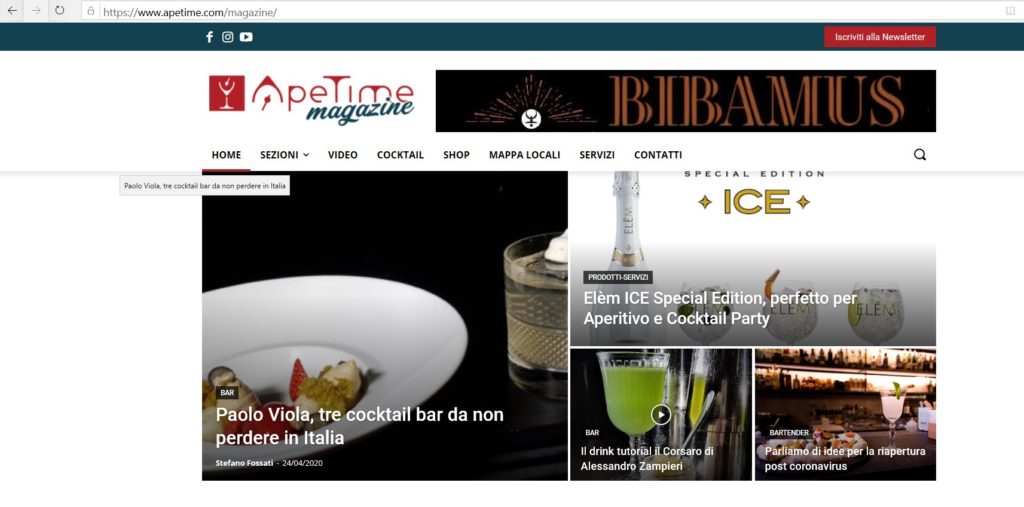Click Iscriviti alla Newsletter button
Screen dimensions: 1024x507
[880, 37]
